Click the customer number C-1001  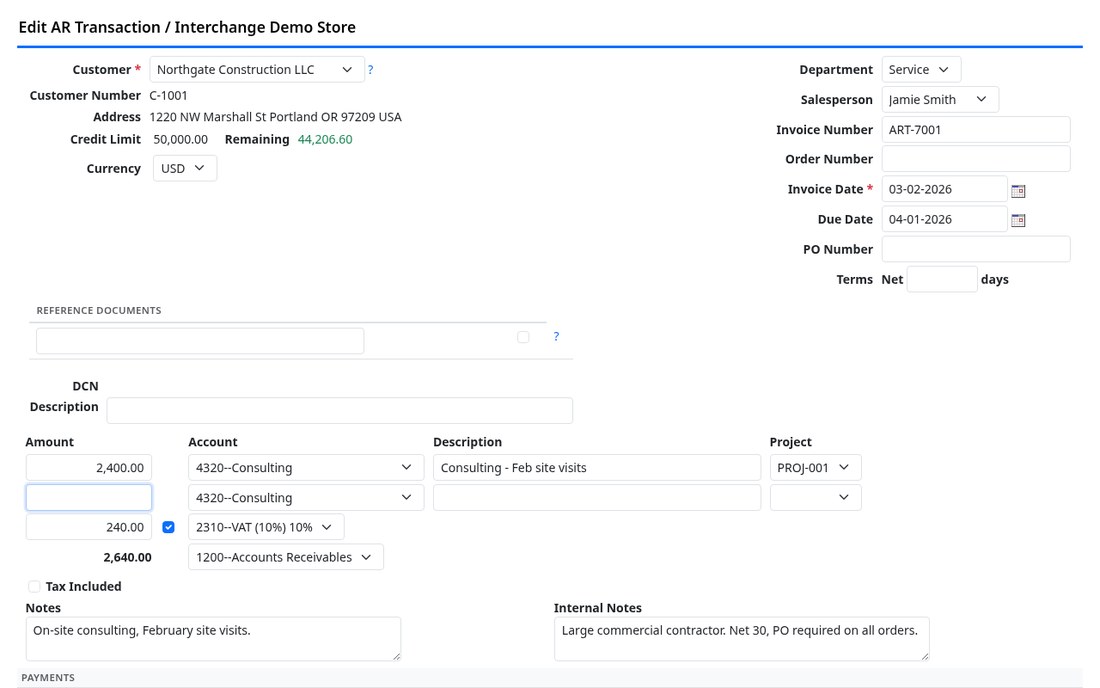tap(168, 95)
